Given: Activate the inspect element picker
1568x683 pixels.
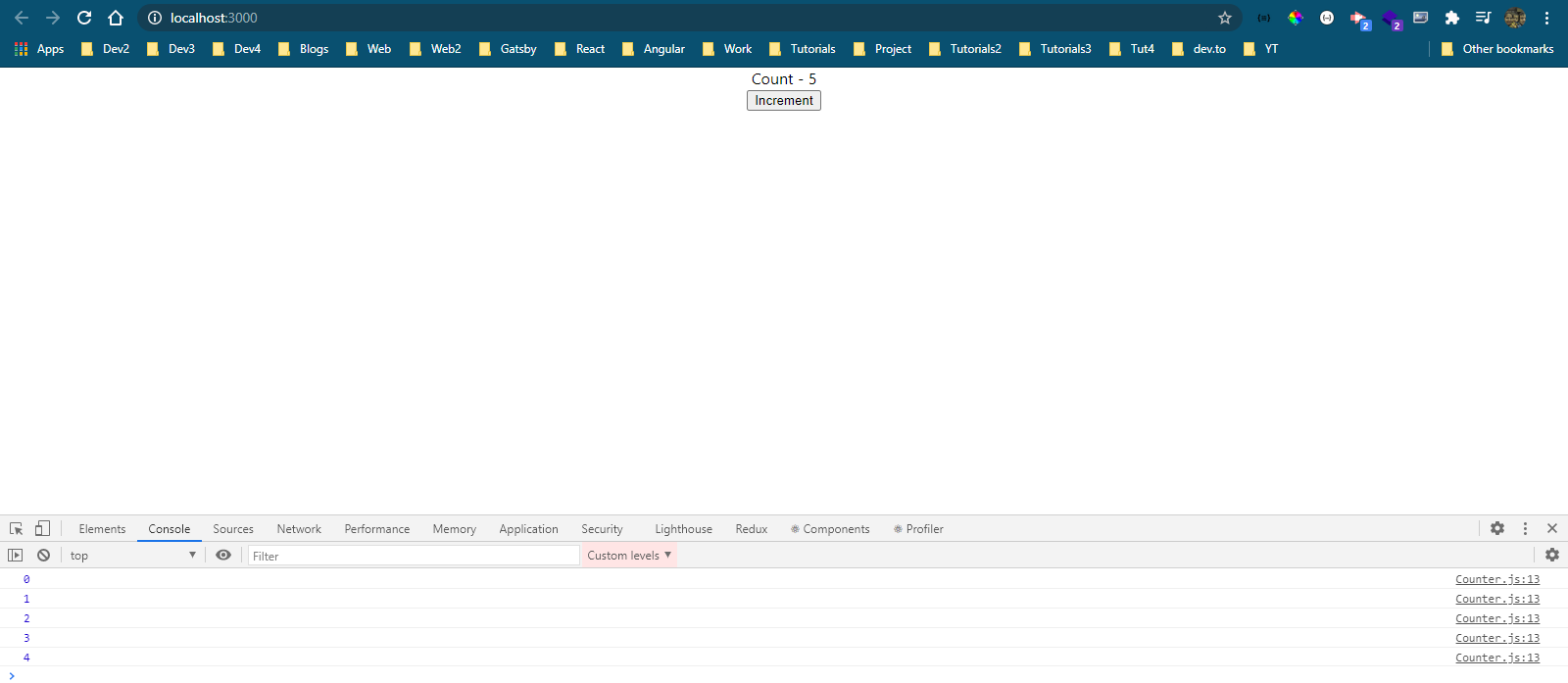Looking at the screenshot, I should (x=17, y=528).
